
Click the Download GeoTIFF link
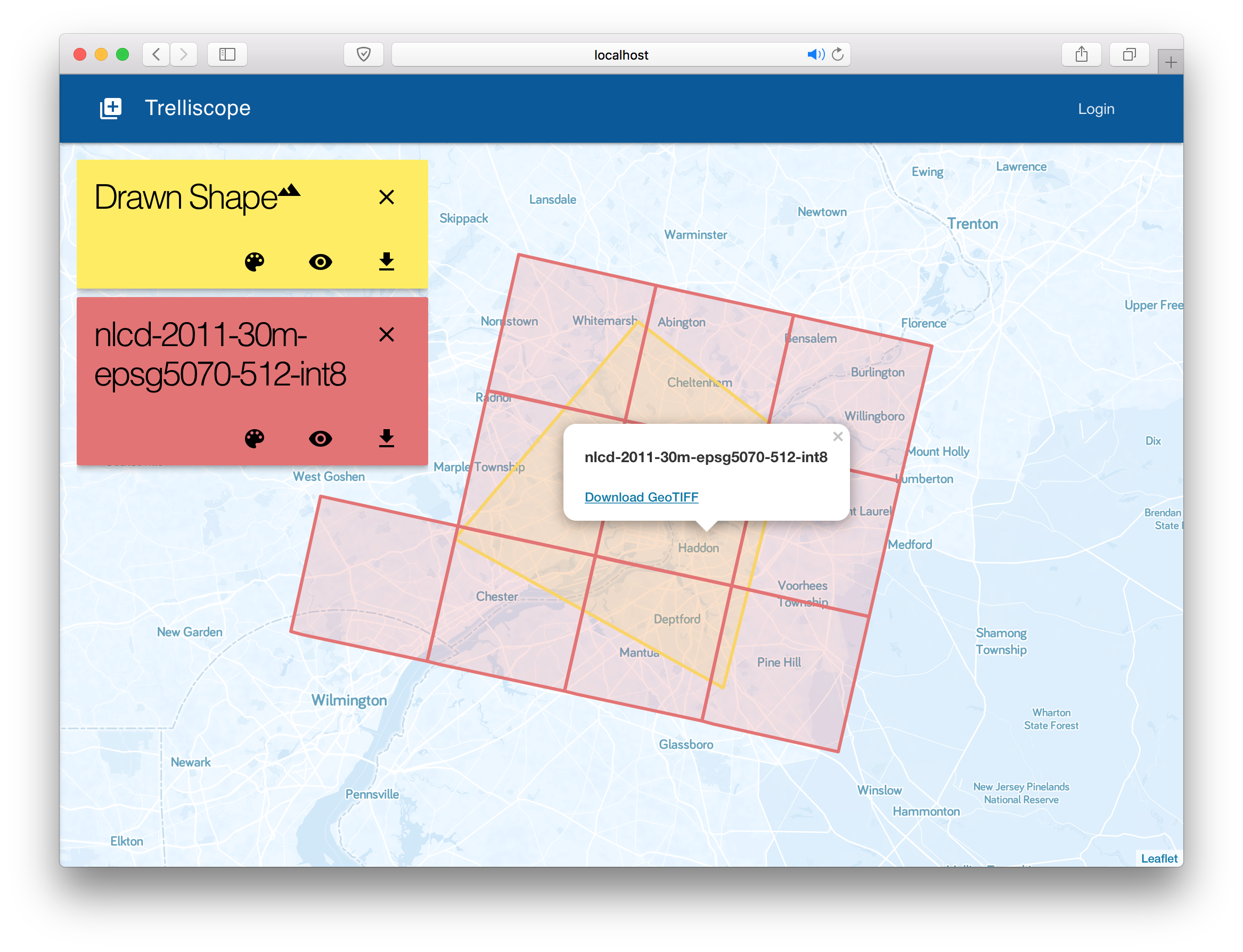(641, 497)
